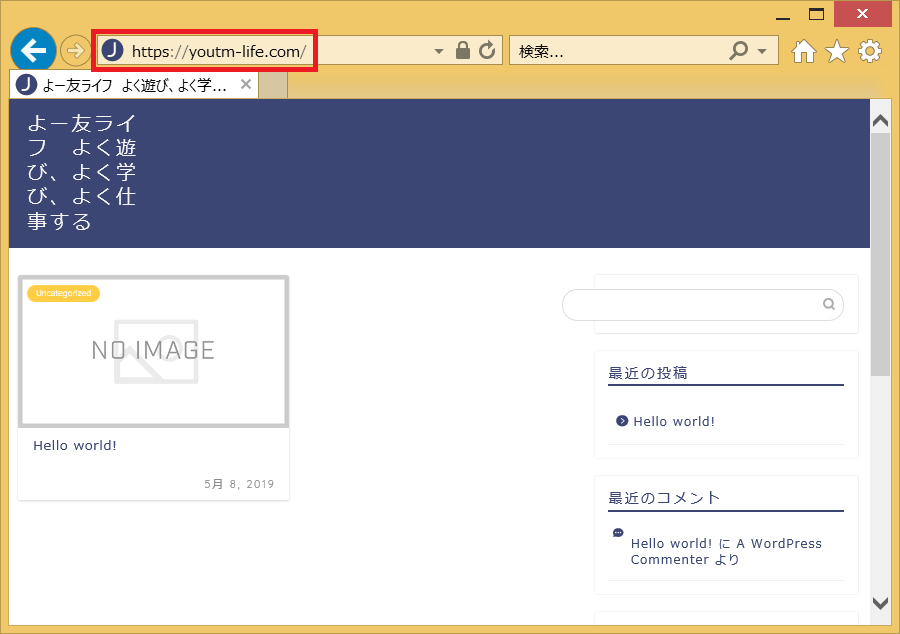The width and height of the screenshot is (900, 634).
Task: Close the よー友ライフ tab
Action: point(246,84)
